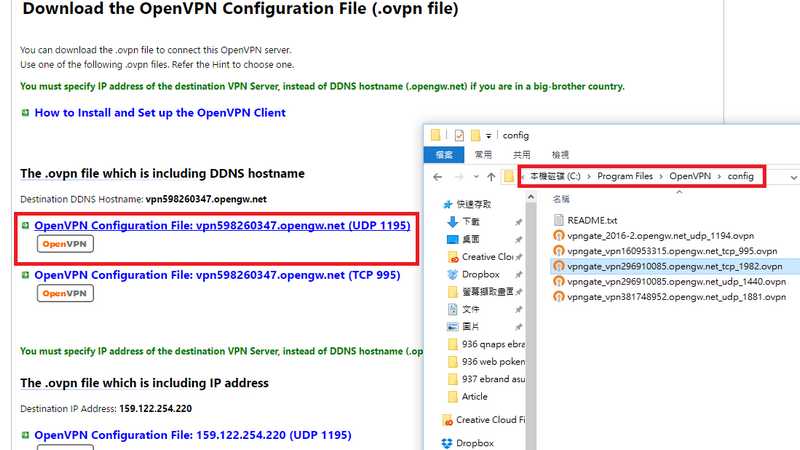This screenshot has height=450, width=800.
Task: Go back with the Explorer back arrow
Action: coord(437,177)
